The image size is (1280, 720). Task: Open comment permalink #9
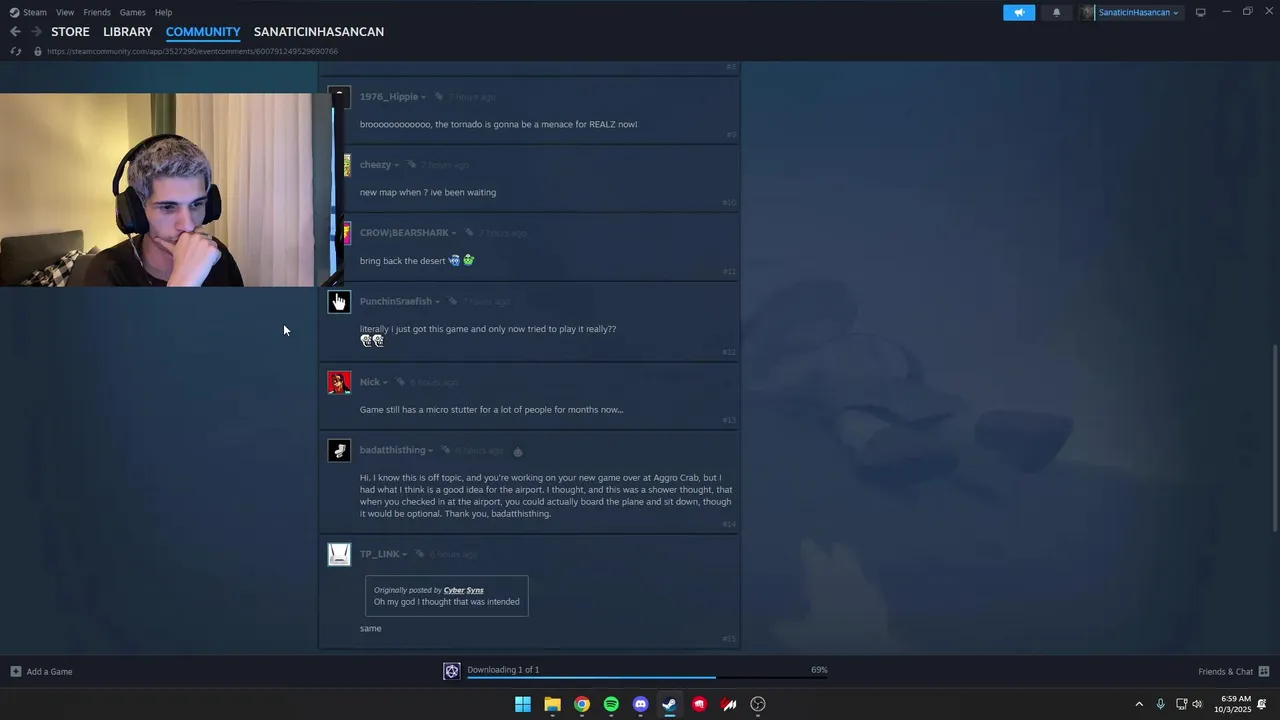(731, 134)
